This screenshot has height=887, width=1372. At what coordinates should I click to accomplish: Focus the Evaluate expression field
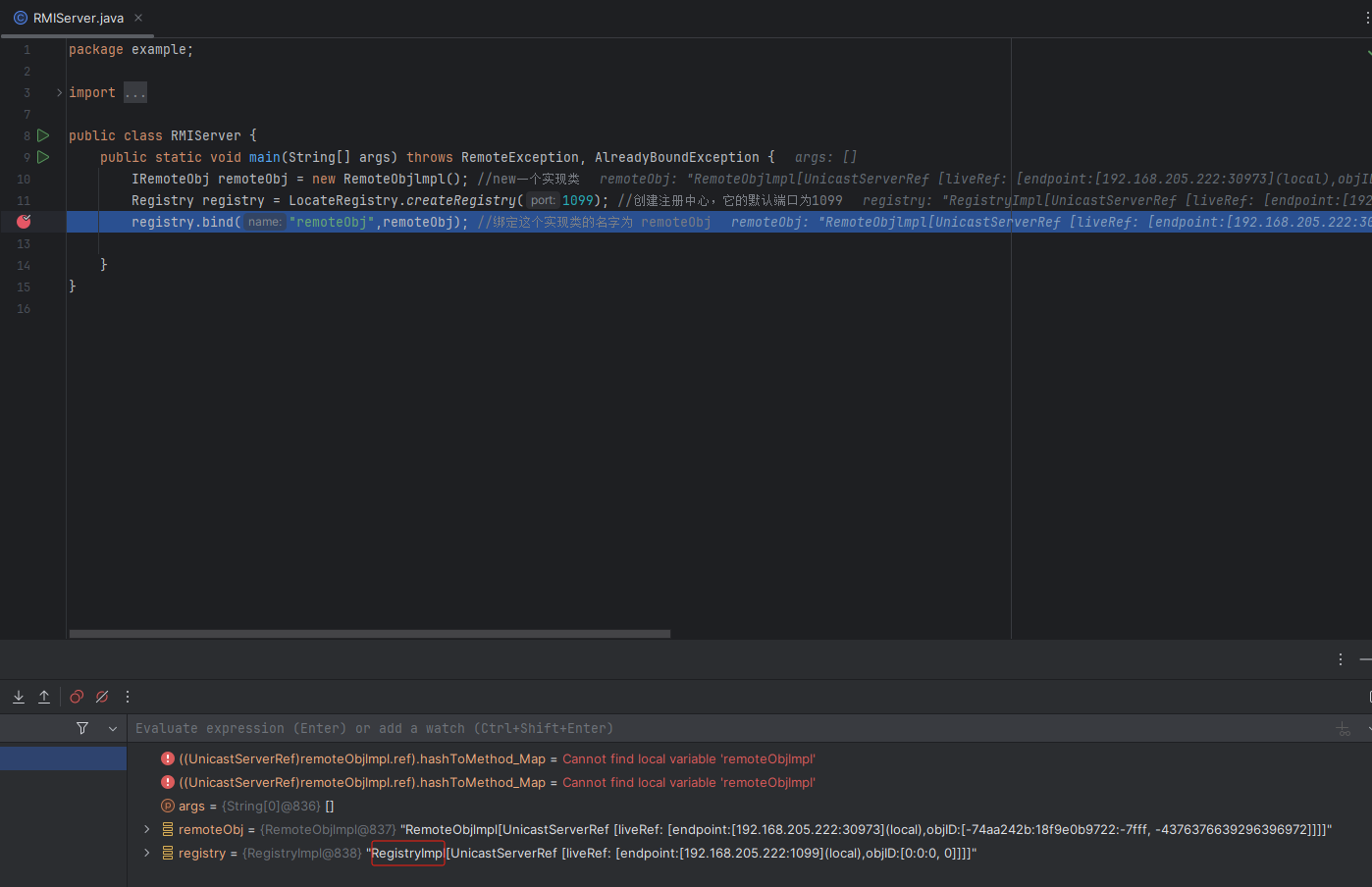point(726,728)
